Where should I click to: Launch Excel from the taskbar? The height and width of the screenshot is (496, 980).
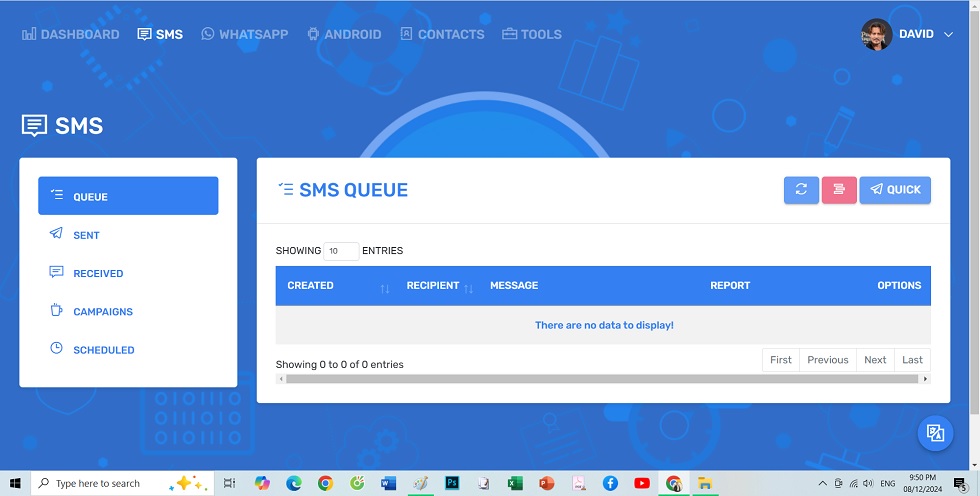tap(515, 483)
